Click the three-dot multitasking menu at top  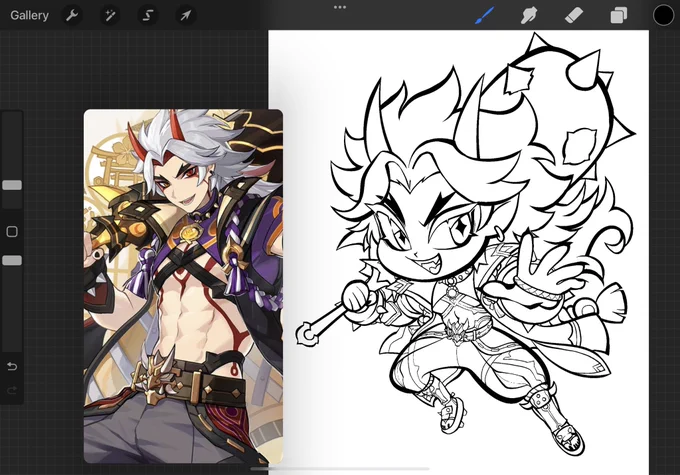[x=340, y=7]
